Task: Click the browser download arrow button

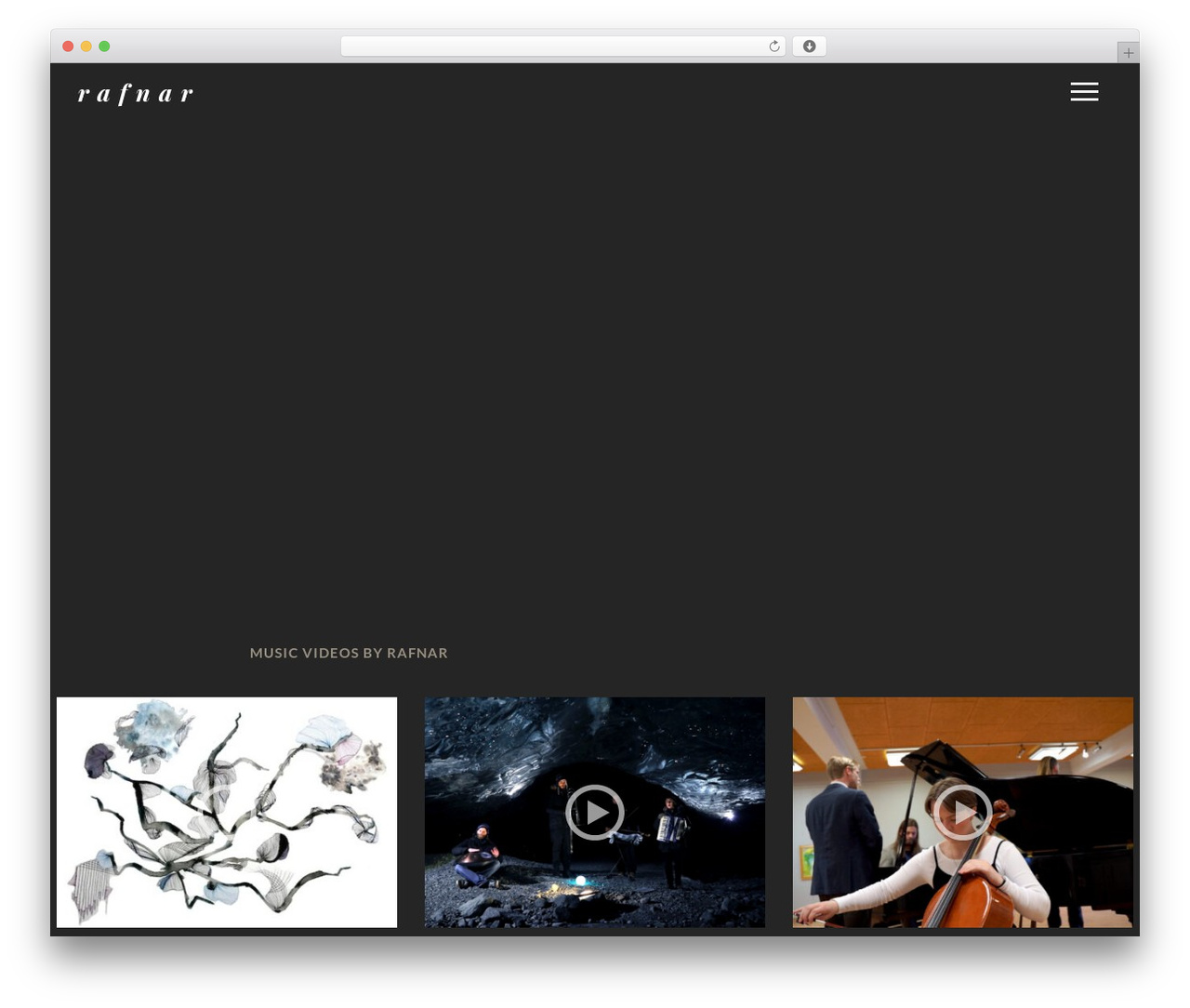Action: point(809,46)
